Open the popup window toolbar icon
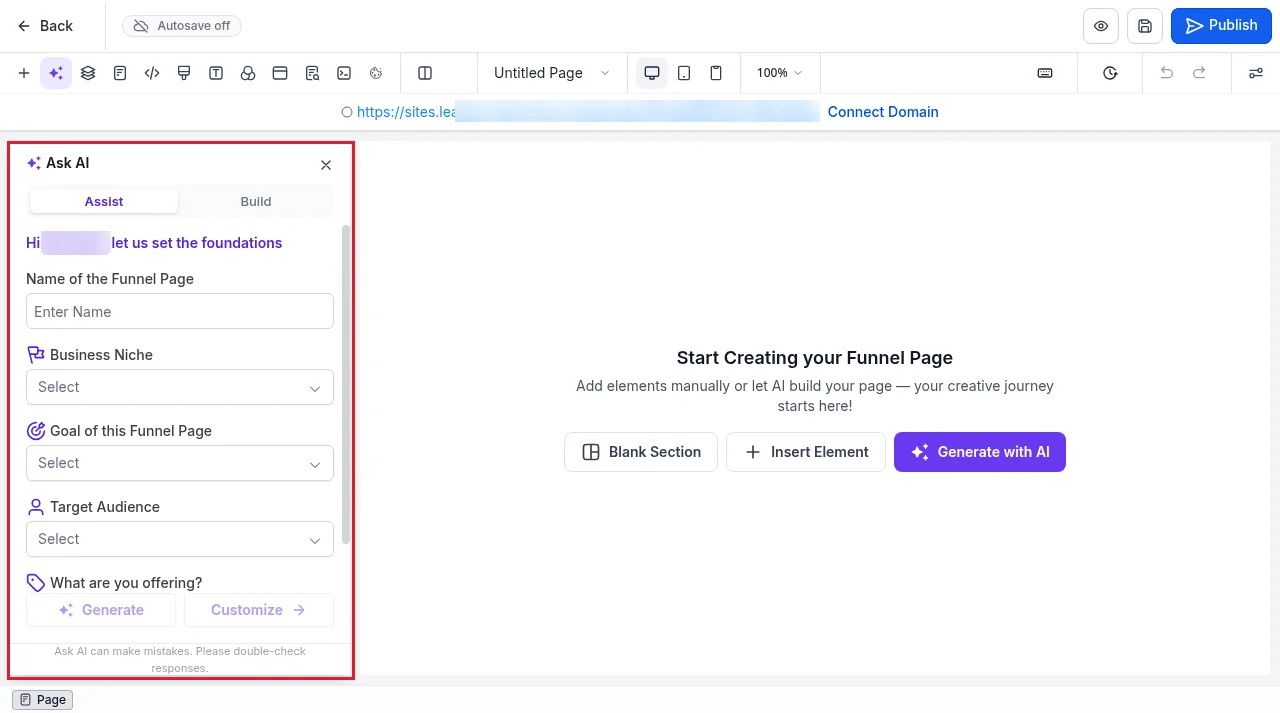 (x=280, y=73)
